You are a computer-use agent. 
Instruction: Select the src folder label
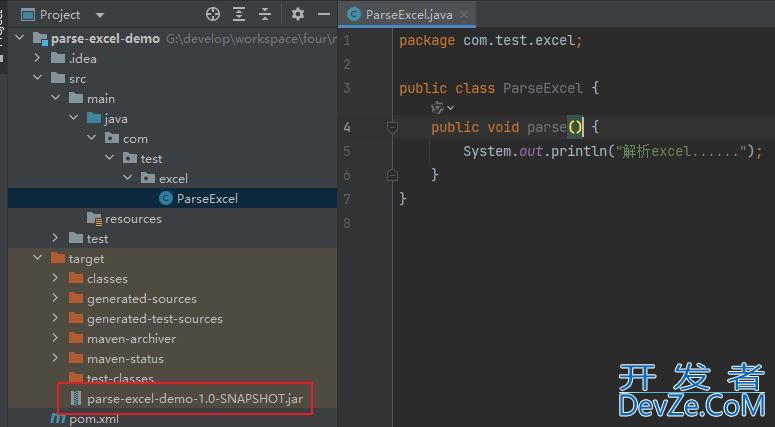click(x=77, y=79)
